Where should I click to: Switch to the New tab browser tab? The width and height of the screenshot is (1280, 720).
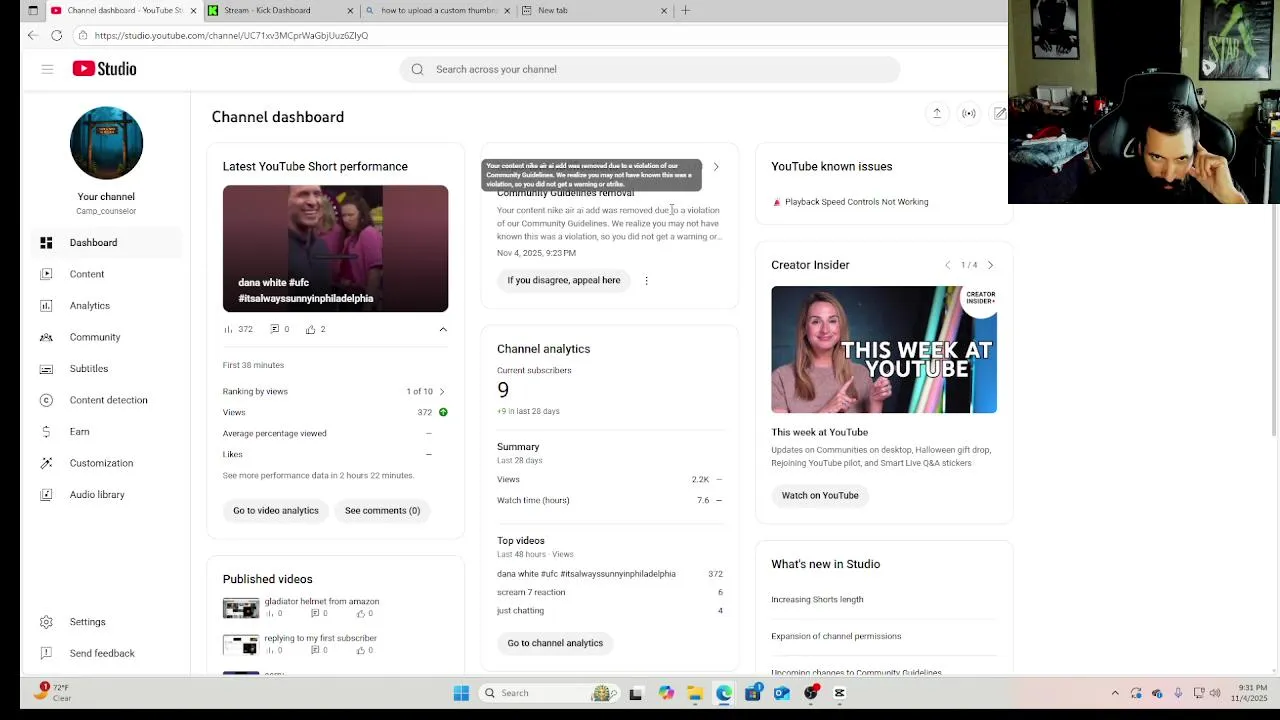pos(595,10)
